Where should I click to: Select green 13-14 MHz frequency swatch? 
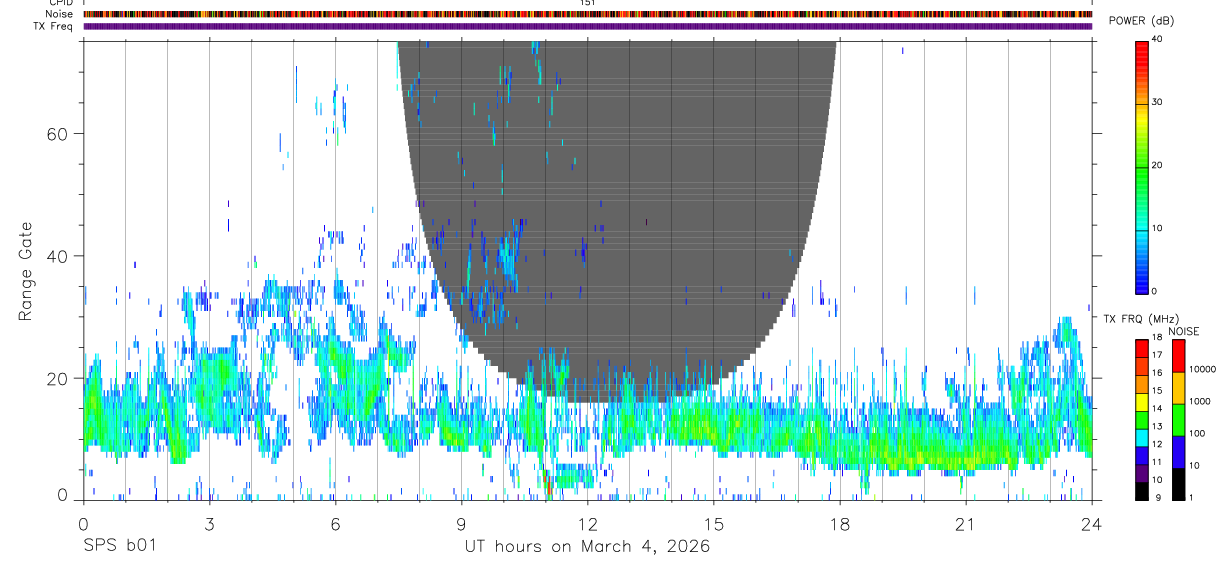coord(1142,420)
